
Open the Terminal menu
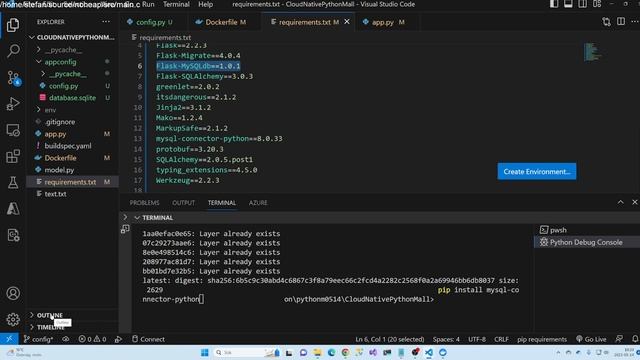[x=176, y=4]
